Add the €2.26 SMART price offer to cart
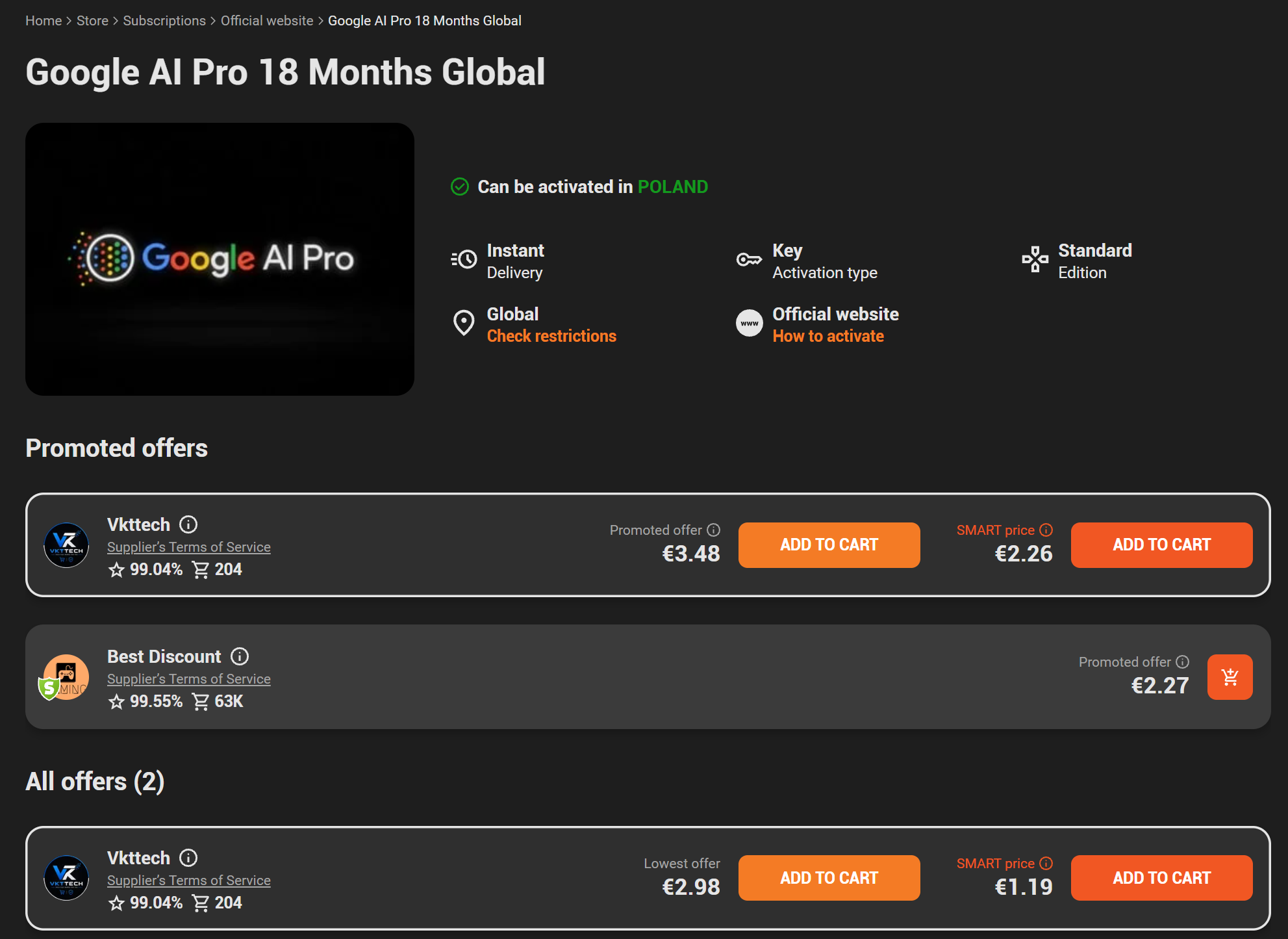Image resolution: width=1288 pixels, height=939 pixels. (1162, 545)
